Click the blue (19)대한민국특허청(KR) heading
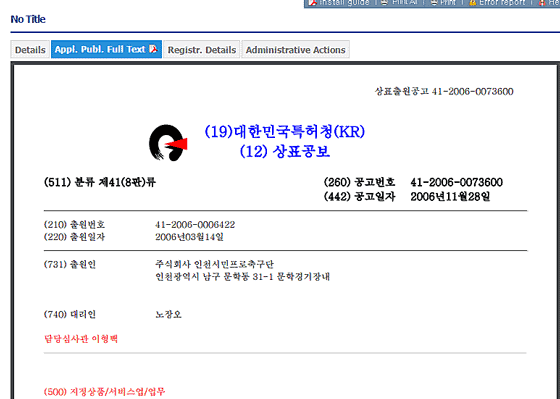The width and height of the screenshot is (560, 399). click(x=285, y=132)
